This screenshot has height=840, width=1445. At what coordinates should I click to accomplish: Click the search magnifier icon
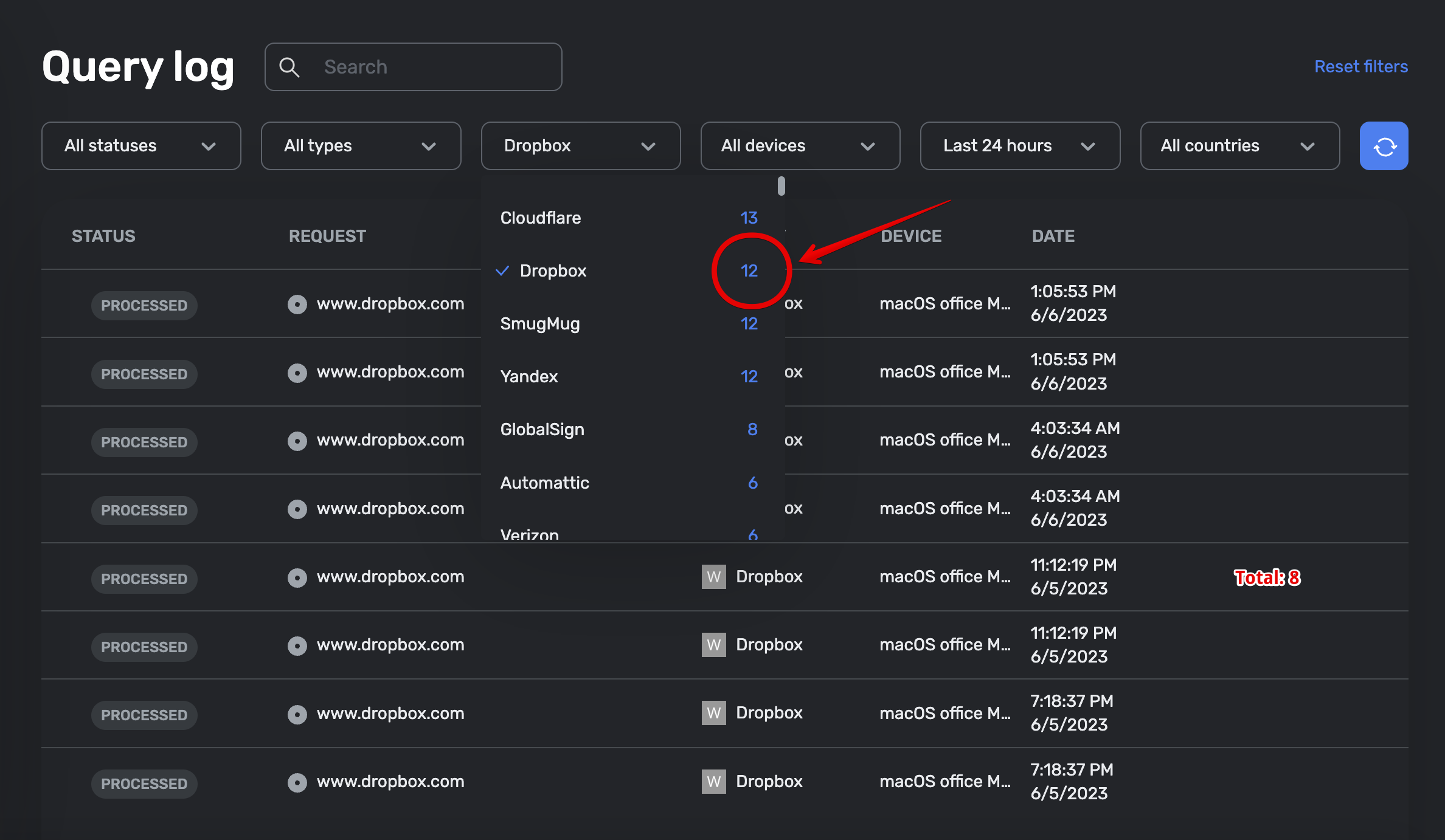pos(289,67)
